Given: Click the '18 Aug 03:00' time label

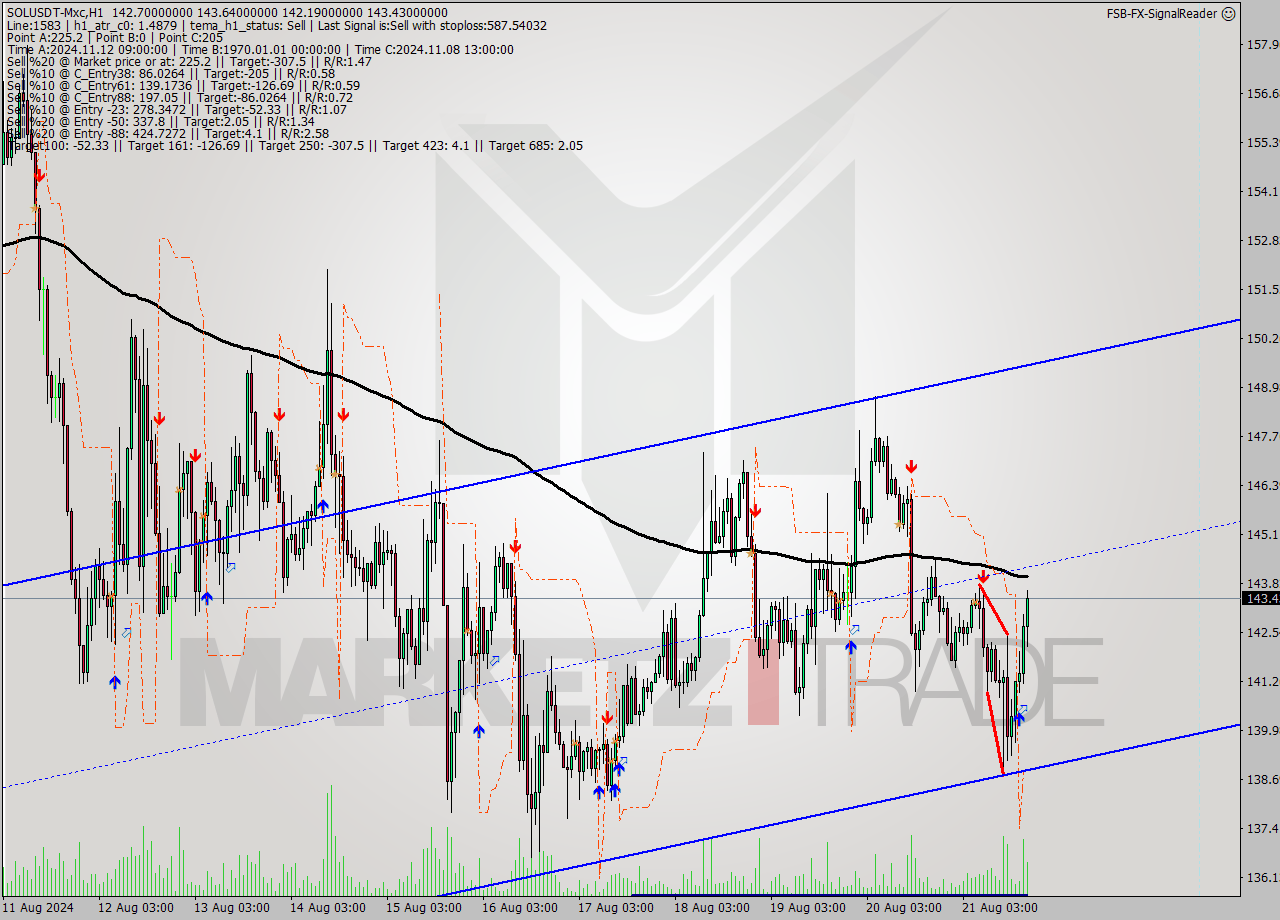Looking at the screenshot, I should point(712,907).
